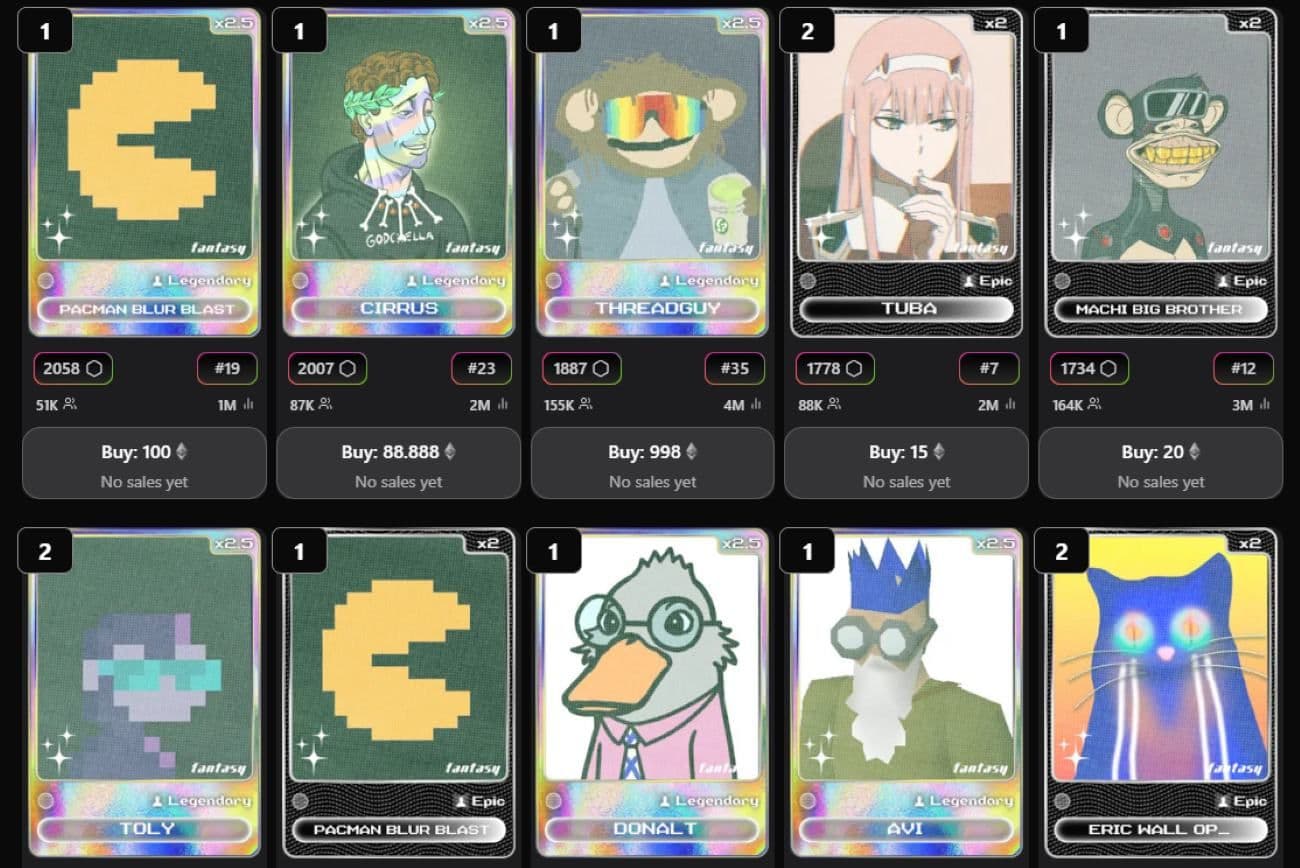Click the #19 rank badge

coord(227,368)
